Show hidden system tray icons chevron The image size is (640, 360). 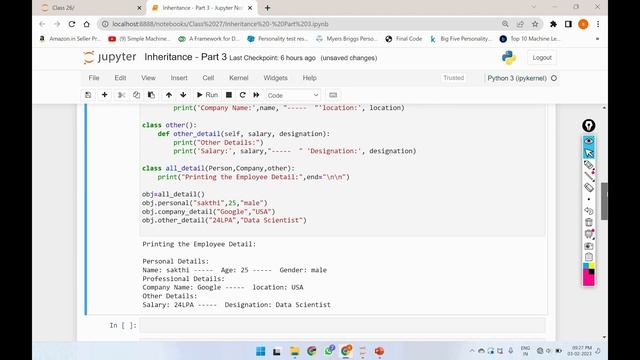tap(472, 351)
